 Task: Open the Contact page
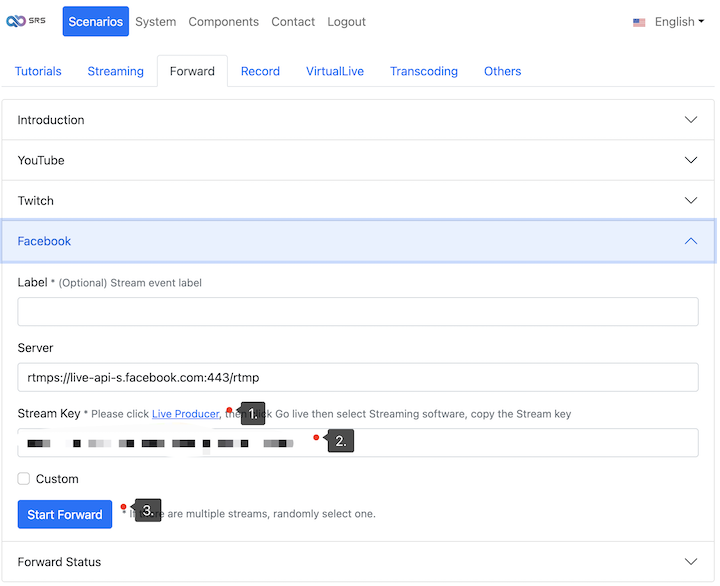click(x=293, y=22)
